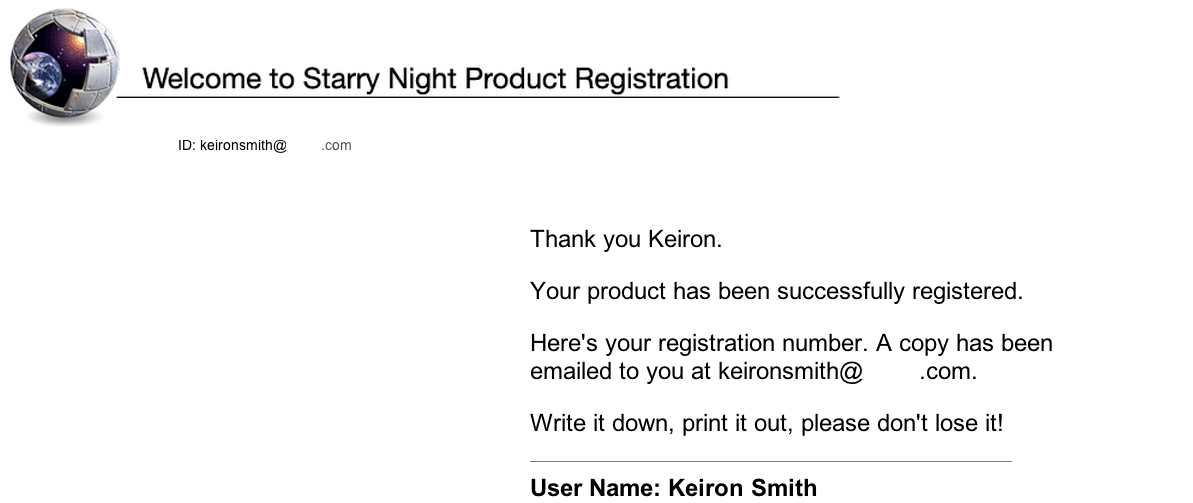Click the .com ending in the paragraph
Viewport: 1193px width, 503px height.
click(x=948, y=372)
